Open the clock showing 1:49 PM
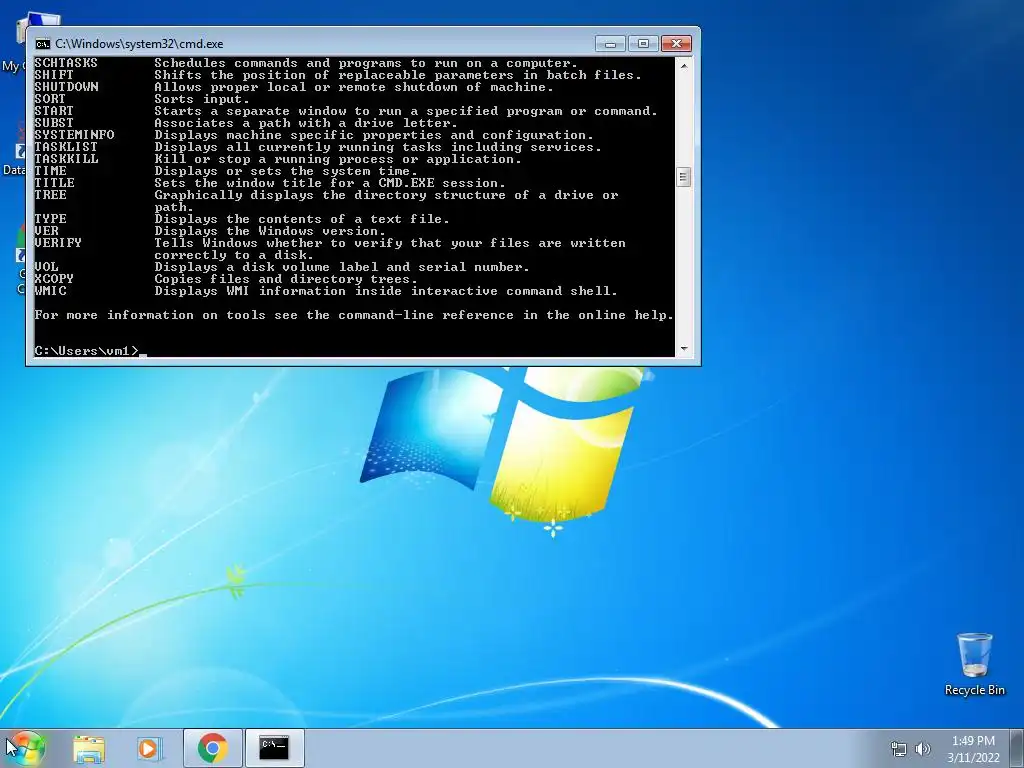This screenshot has width=1024, height=768. click(x=973, y=741)
